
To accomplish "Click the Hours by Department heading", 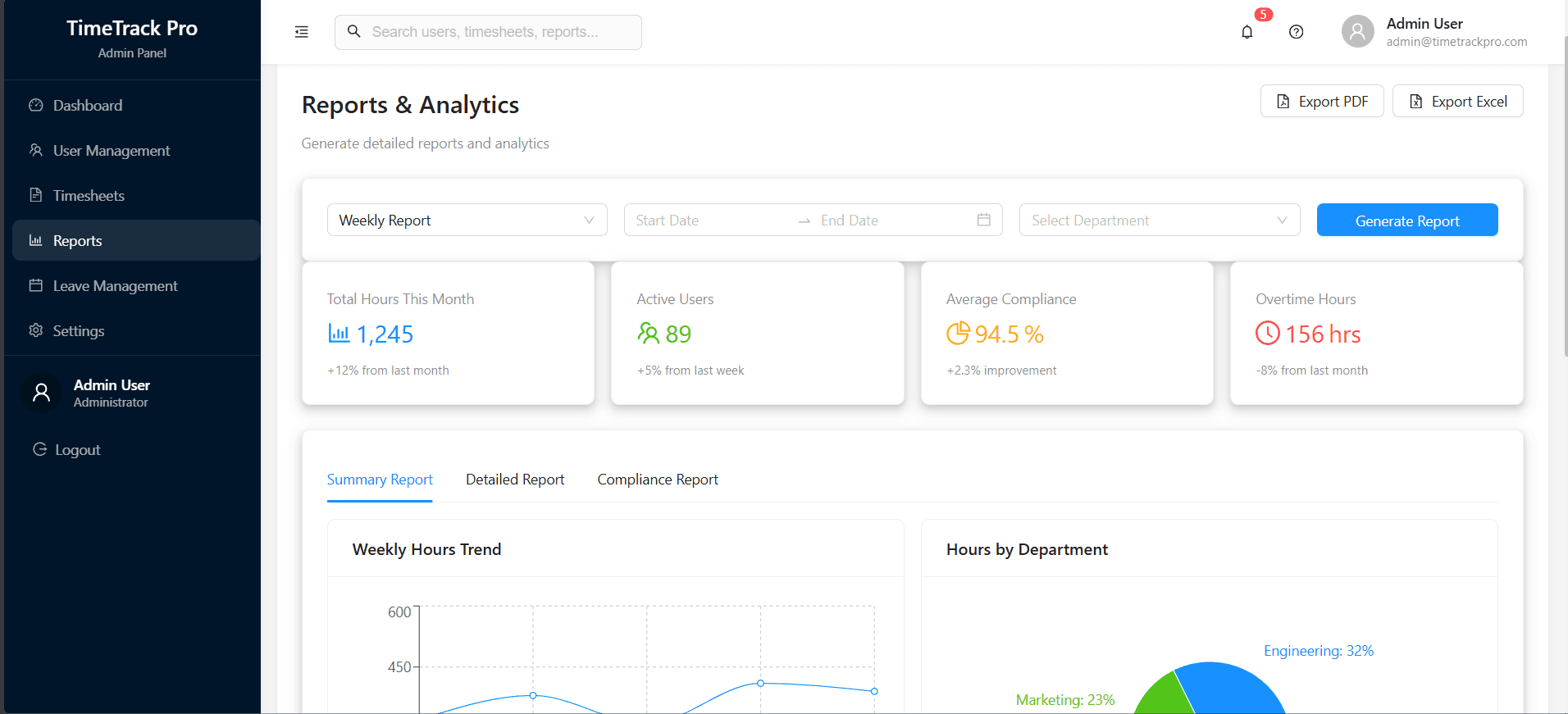I will (x=1027, y=549).
